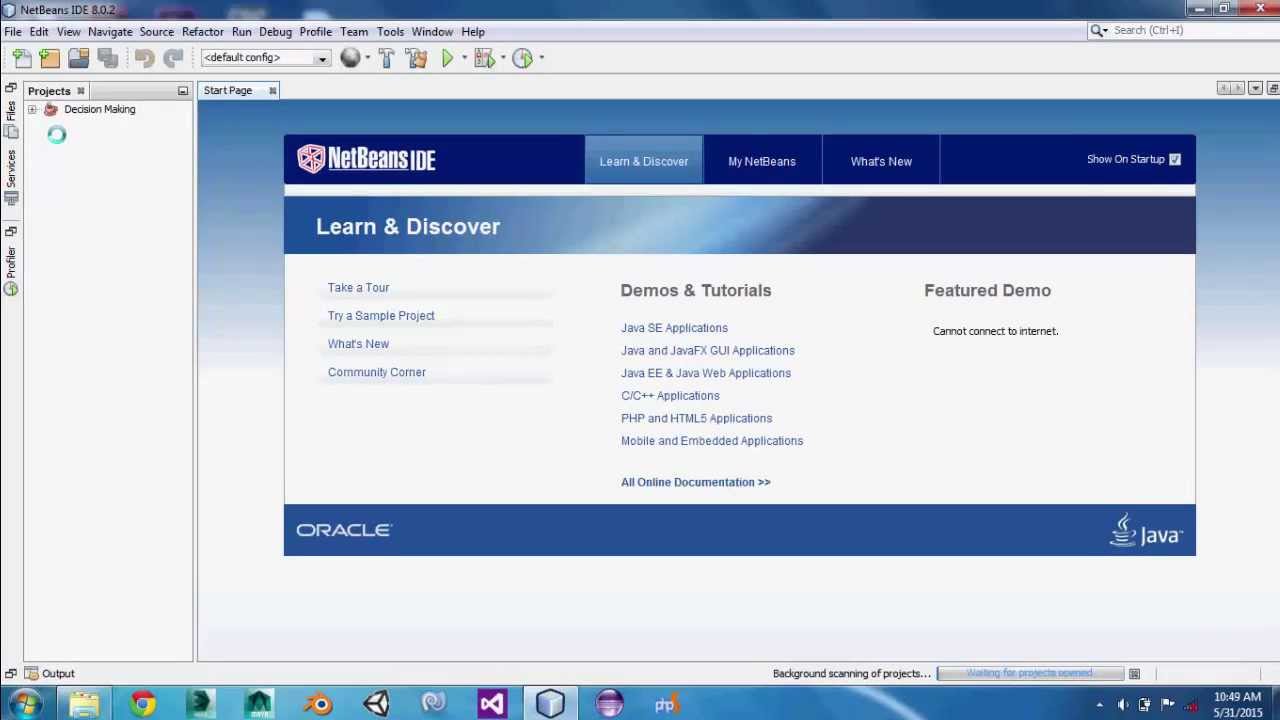The image size is (1280, 720).
Task: Click the New File toolbar icon
Action: 21,58
